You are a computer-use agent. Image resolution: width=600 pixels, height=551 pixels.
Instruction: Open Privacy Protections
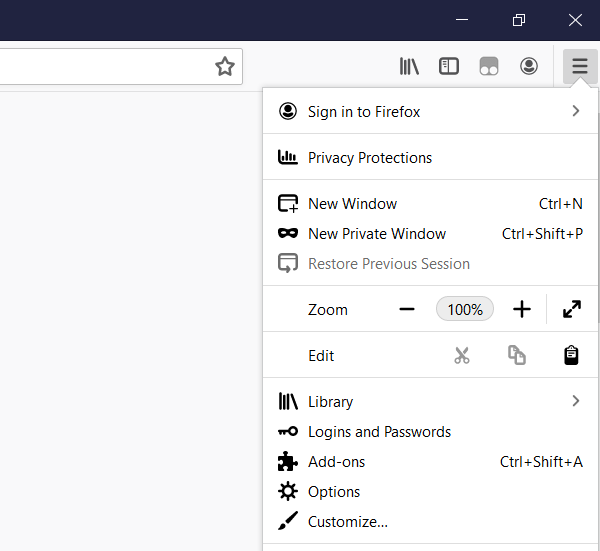pyautogui.click(x=430, y=158)
